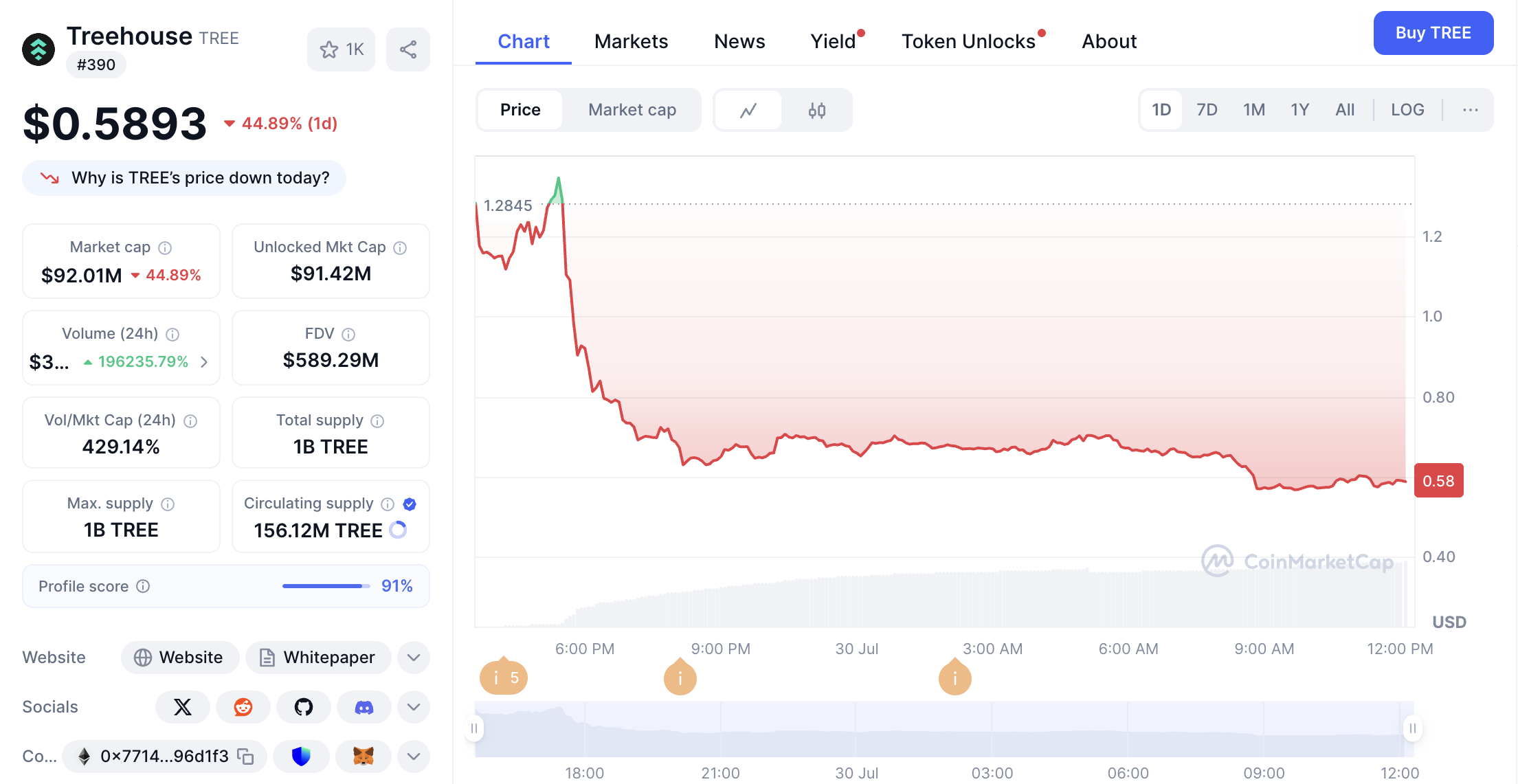The width and height of the screenshot is (1518, 784).
Task: Grab the right range selector handle
Action: tap(1413, 728)
